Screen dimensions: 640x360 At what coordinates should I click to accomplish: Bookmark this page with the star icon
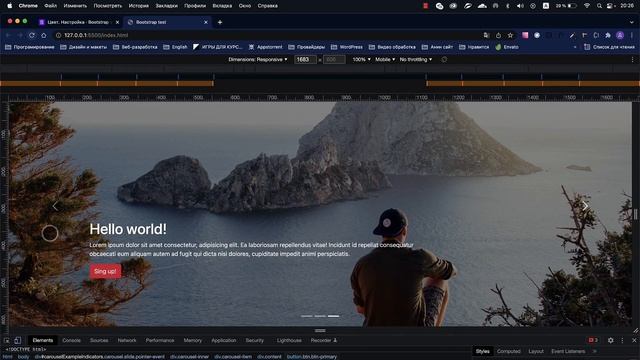click(510, 36)
